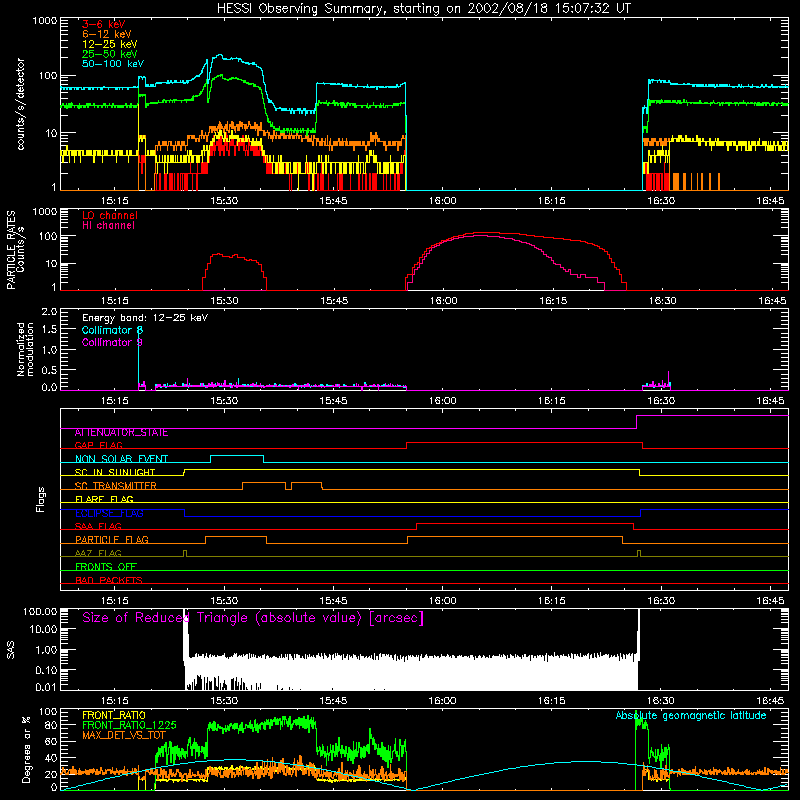Screen dimensions: 800x800
Task: Select the HI channel legend label
Action: [x=108, y=225]
